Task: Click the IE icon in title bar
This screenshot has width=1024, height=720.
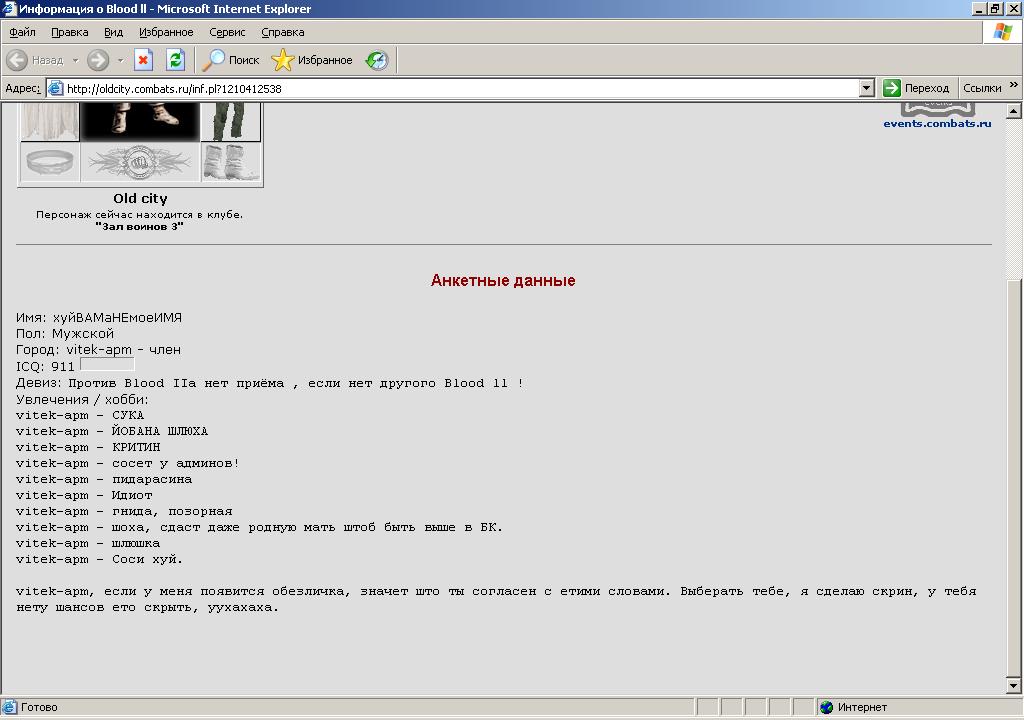Action: [x=8, y=8]
